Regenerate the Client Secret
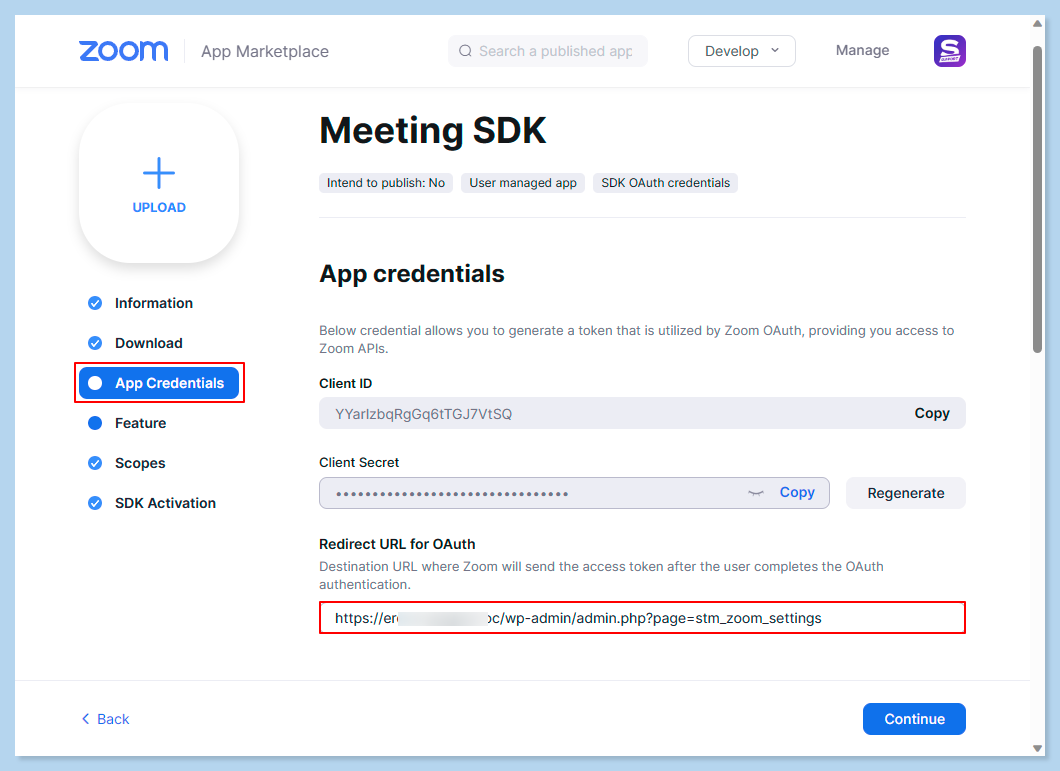Viewport: 1060px width, 771px height. pos(905,493)
